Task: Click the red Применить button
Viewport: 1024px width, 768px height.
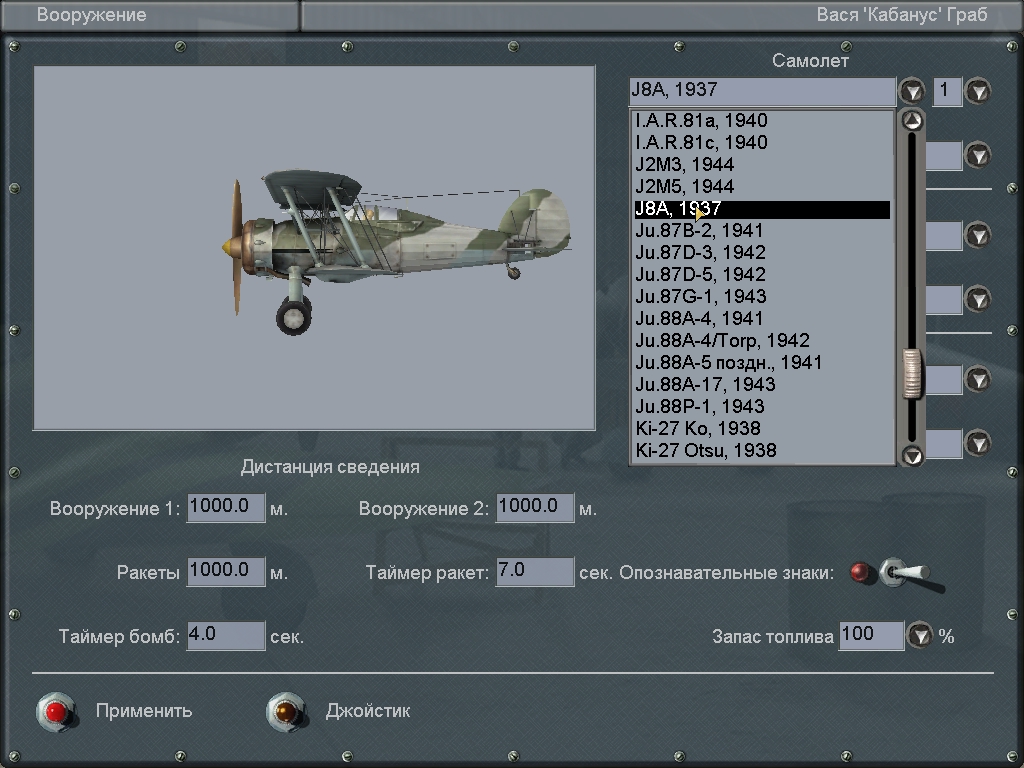Action: (56, 711)
